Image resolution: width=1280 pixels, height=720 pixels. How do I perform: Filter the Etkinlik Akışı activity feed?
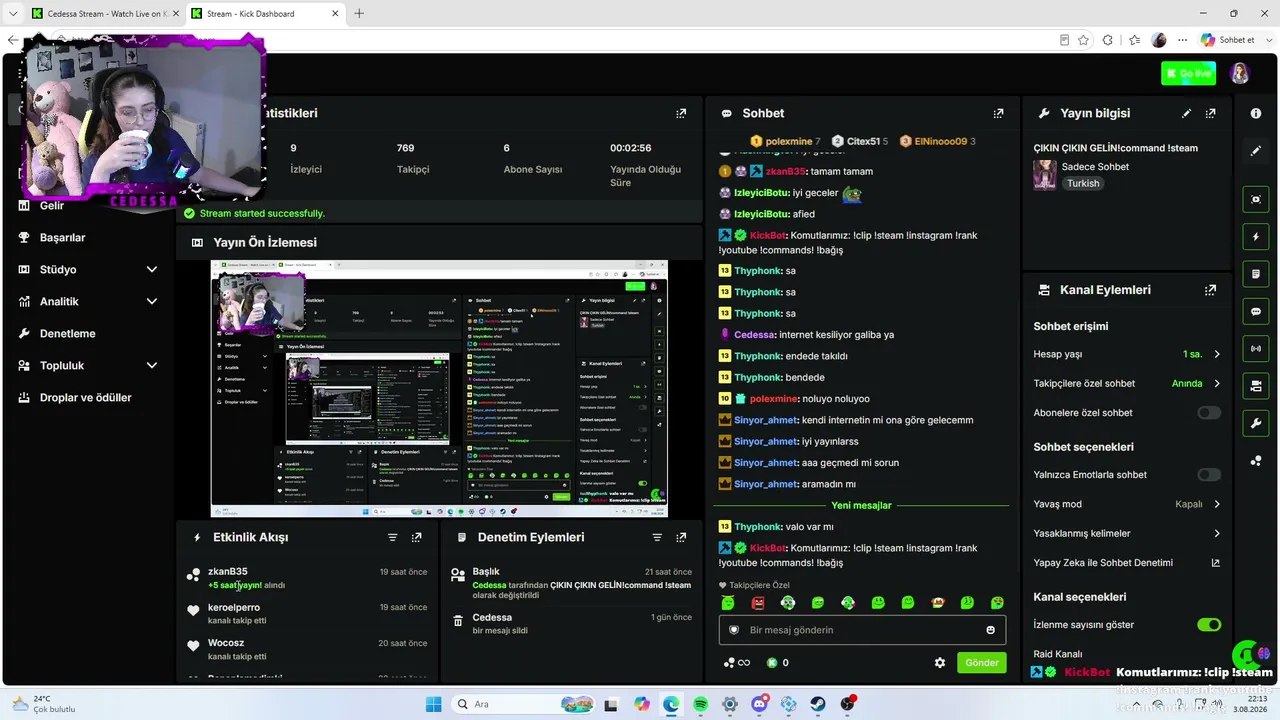[393, 537]
